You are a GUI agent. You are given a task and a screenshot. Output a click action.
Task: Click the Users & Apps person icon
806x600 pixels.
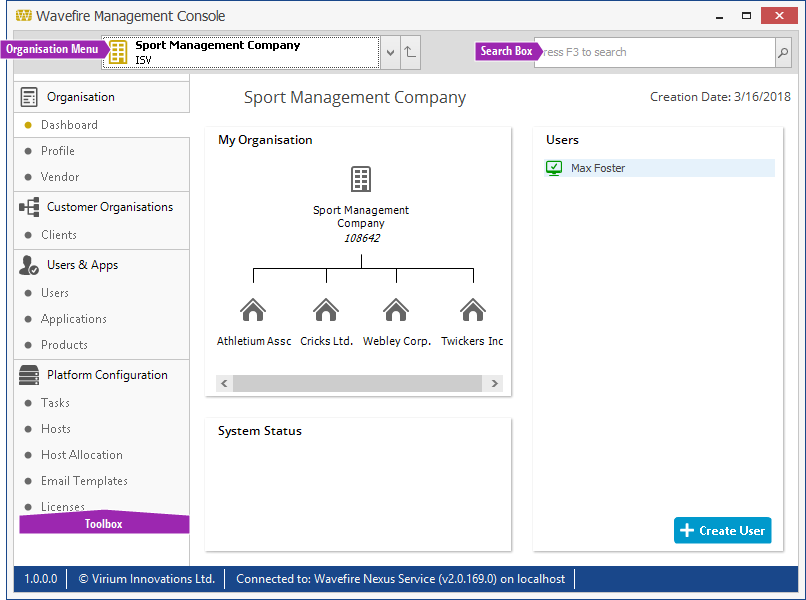coord(29,265)
